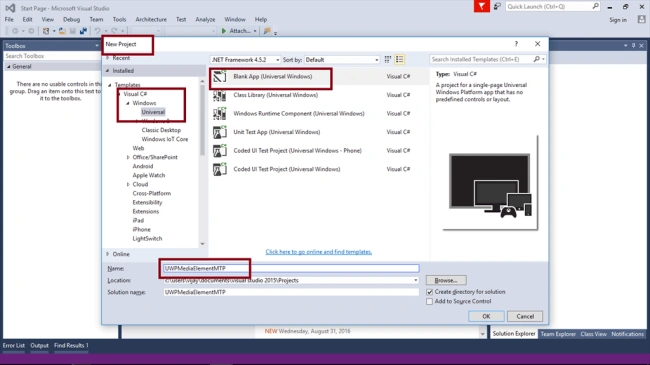Click the Search Toolbox field
The height and width of the screenshot is (365, 650).
[x=51, y=56]
